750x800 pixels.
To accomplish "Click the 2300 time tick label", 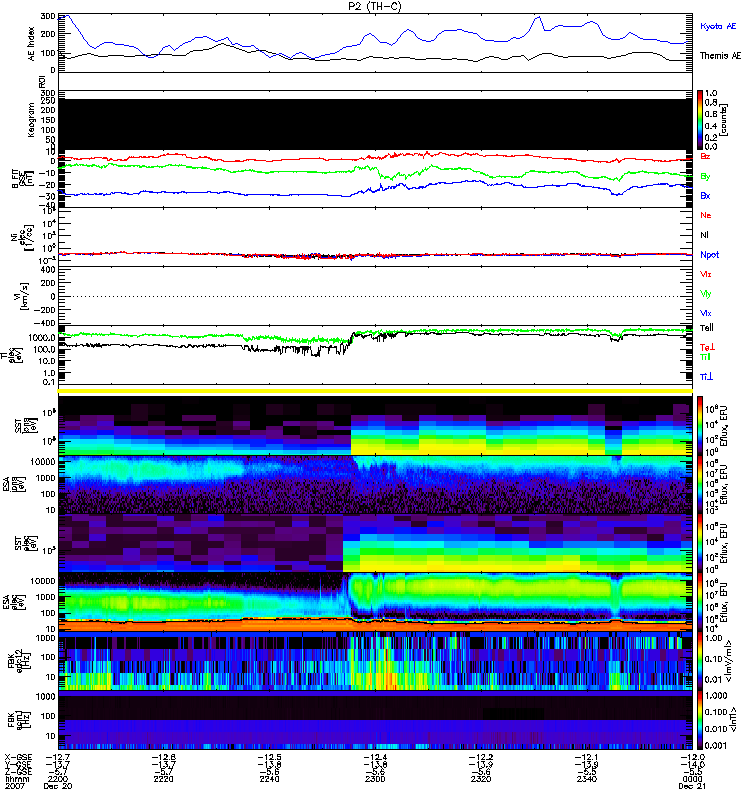I will click(x=375, y=779).
